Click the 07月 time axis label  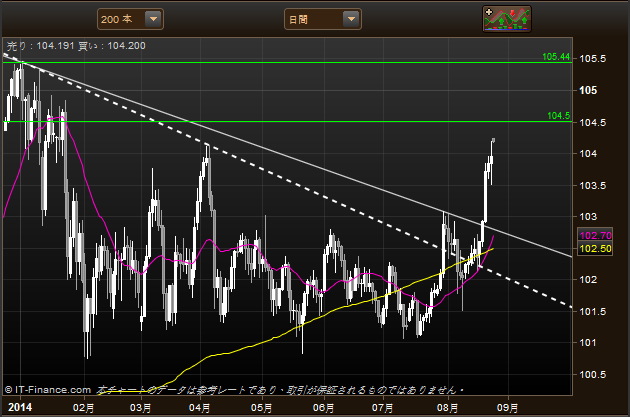pyautogui.click(x=382, y=408)
